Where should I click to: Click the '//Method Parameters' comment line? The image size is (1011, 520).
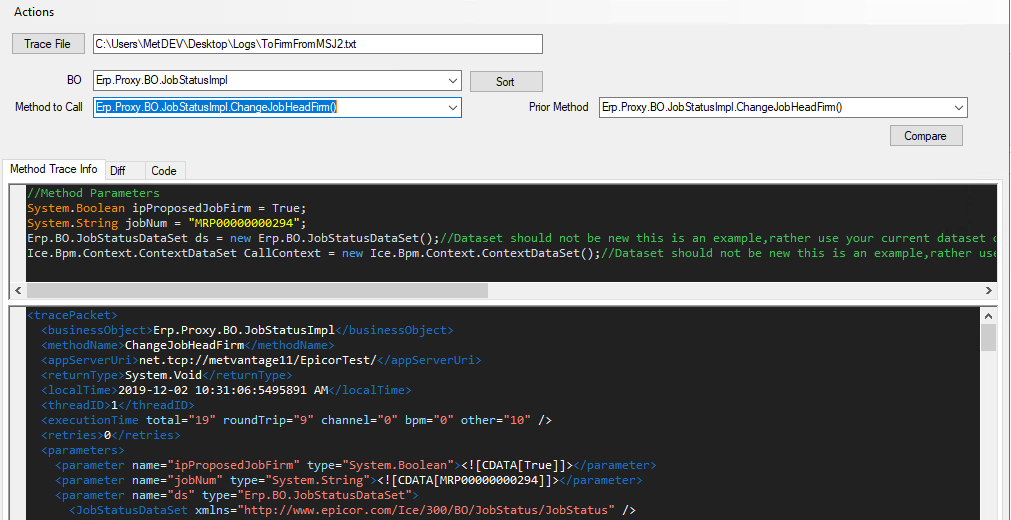[93, 193]
